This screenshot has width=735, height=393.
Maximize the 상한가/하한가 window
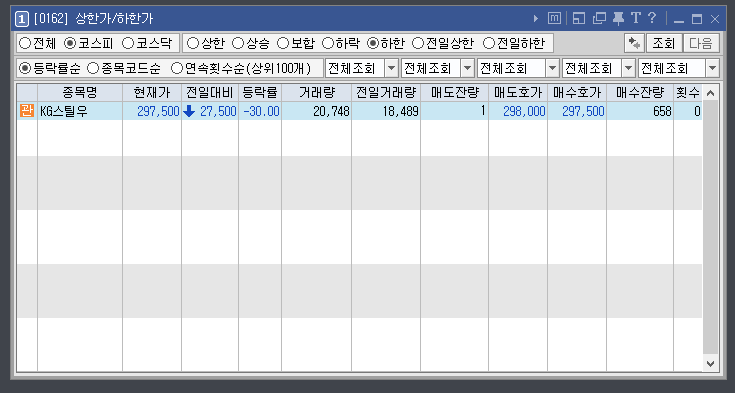click(x=697, y=19)
